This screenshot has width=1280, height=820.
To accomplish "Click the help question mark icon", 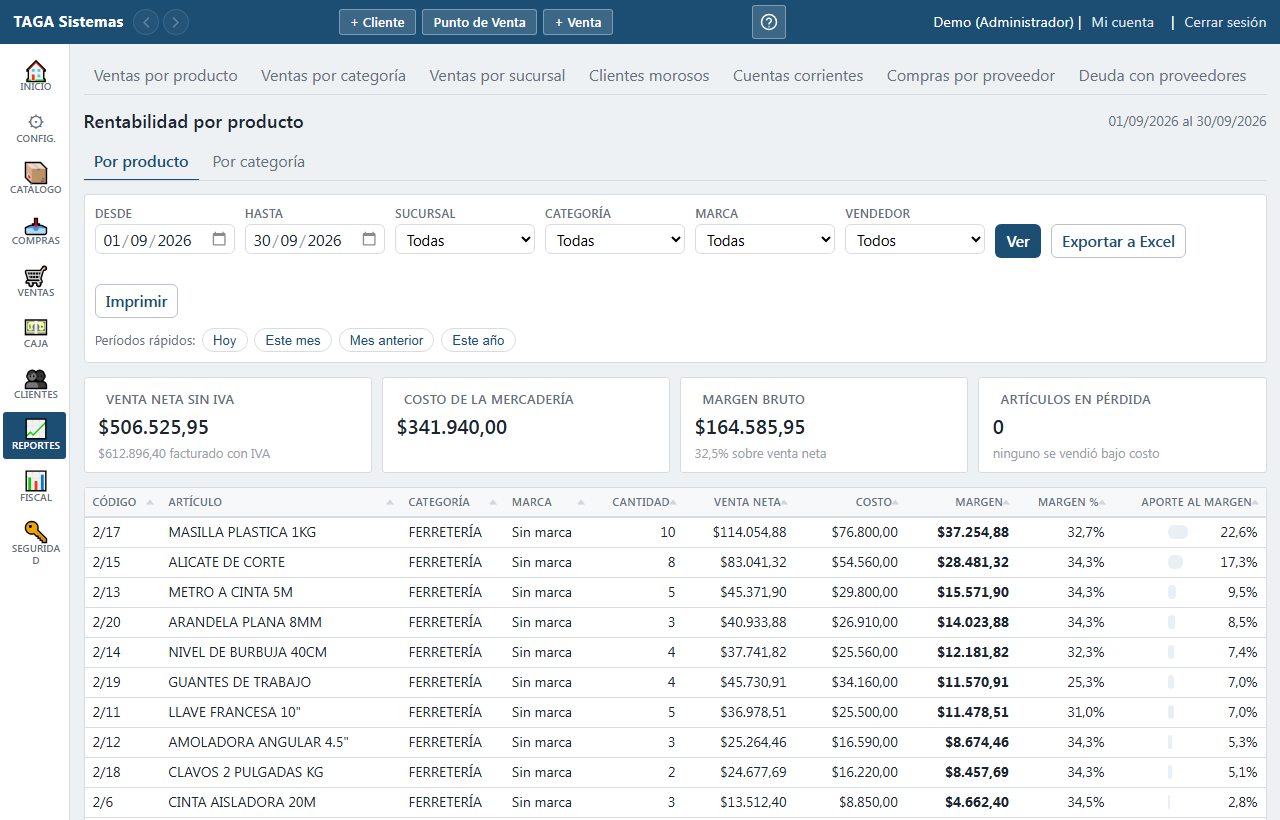I will click(x=769, y=22).
